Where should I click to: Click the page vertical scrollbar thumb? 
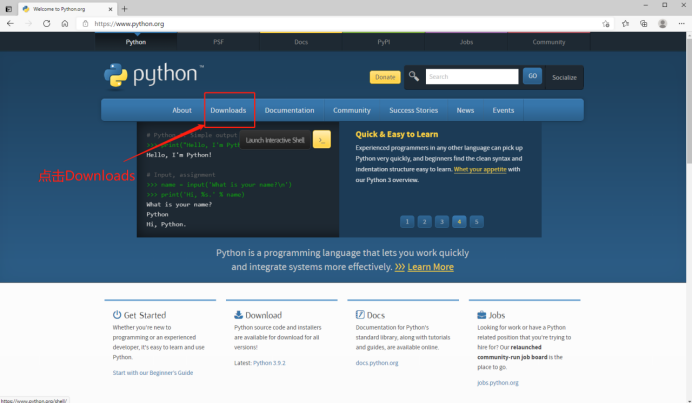pyautogui.click(x=689, y=102)
